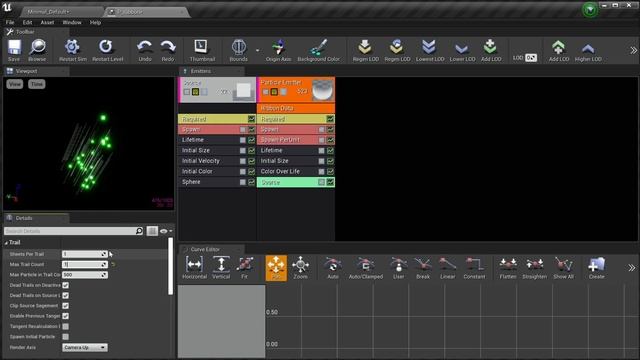Open the Asset menu
The height and width of the screenshot is (360, 640).
click(x=47, y=22)
